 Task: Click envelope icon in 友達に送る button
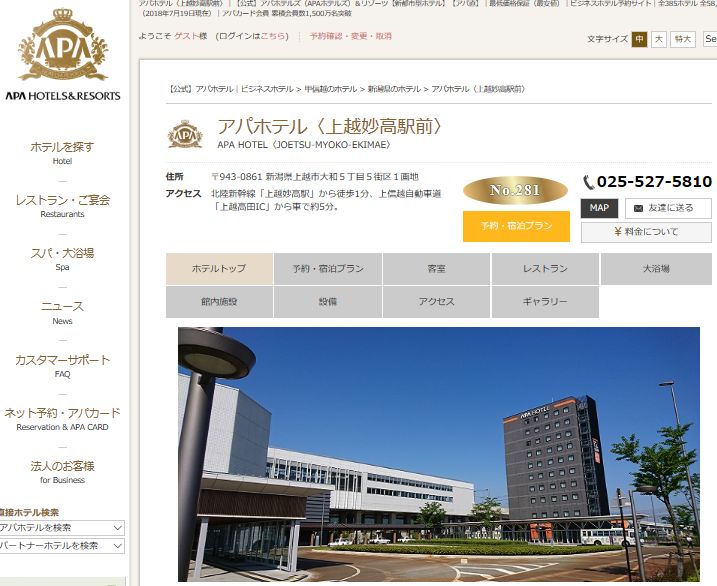(x=638, y=208)
